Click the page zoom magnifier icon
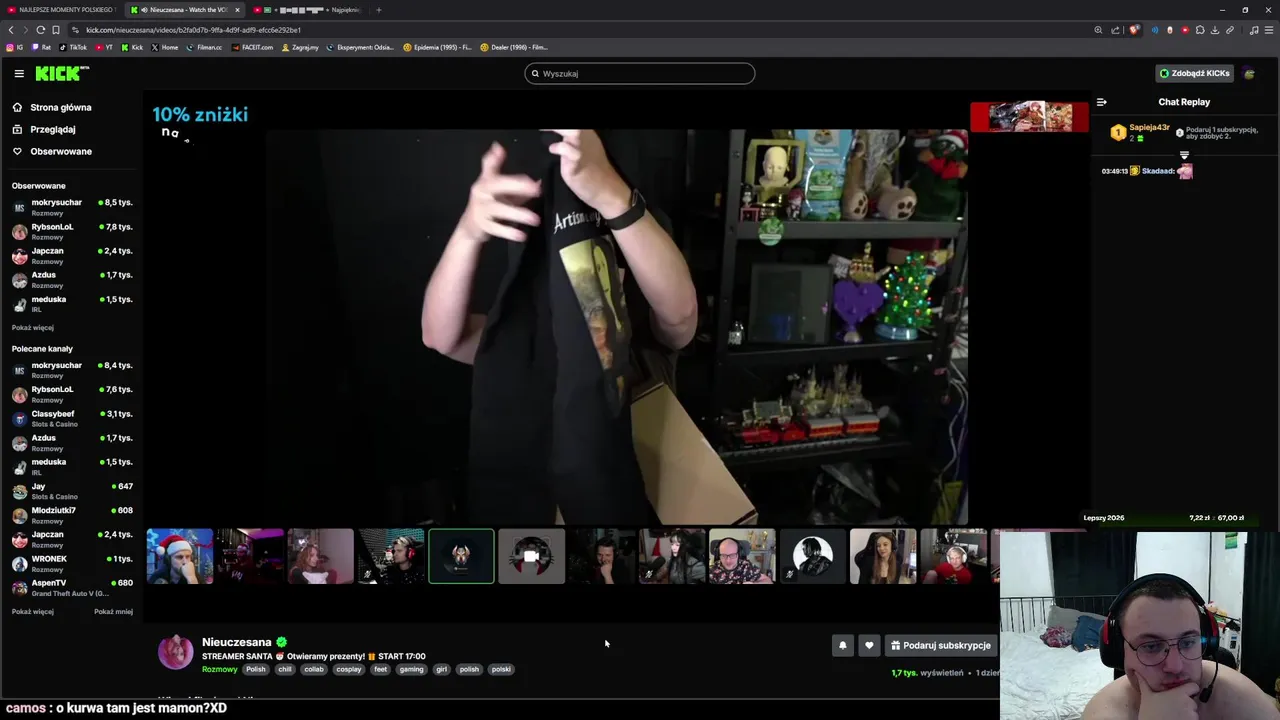Image resolution: width=1280 pixels, height=720 pixels. (1098, 30)
